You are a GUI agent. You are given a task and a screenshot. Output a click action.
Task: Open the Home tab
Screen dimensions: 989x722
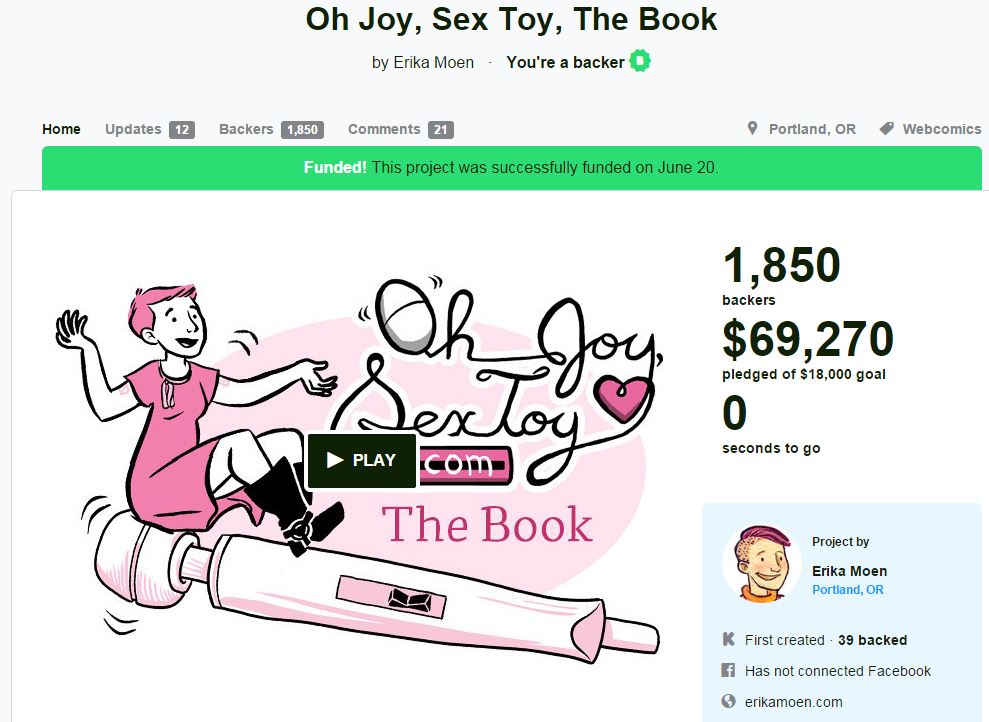click(x=61, y=129)
